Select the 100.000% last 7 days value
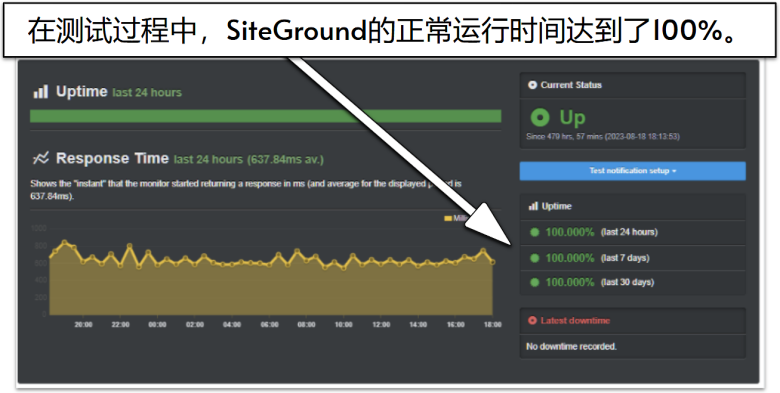The image size is (780, 393). coord(570,258)
